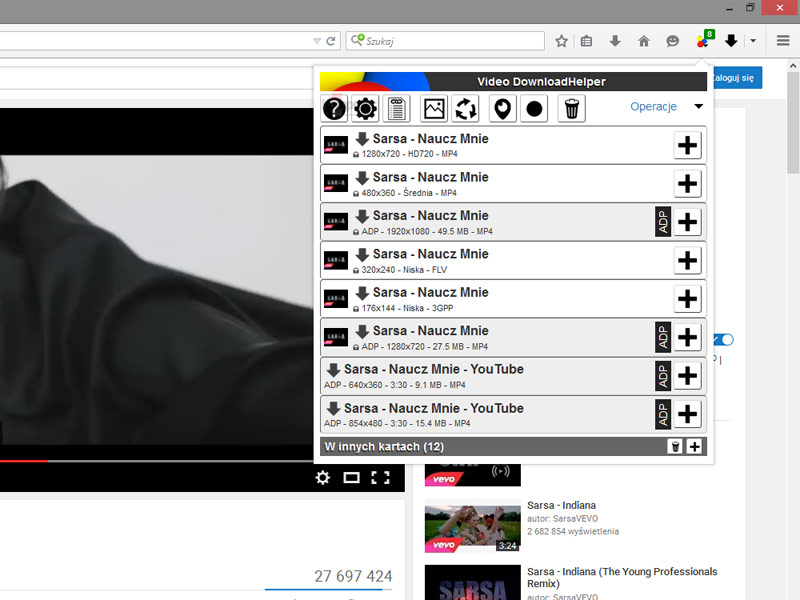The height and width of the screenshot is (600, 800).
Task: Open YouTube player settings gear
Action: click(x=322, y=478)
